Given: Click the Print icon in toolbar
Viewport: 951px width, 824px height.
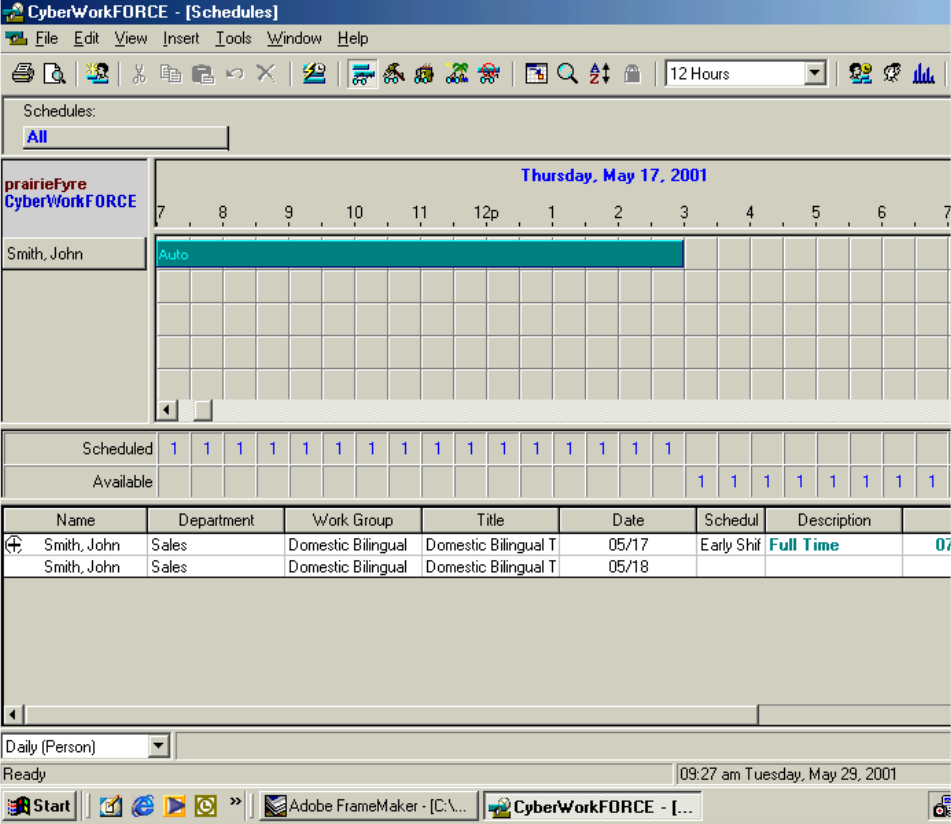Looking at the screenshot, I should pyautogui.click(x=22, y=74).
